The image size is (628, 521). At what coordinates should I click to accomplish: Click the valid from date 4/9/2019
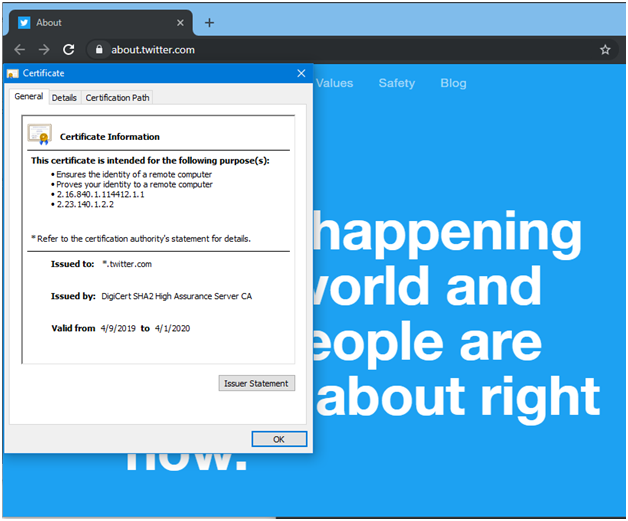pyautogui.click(x=118, y=328)
